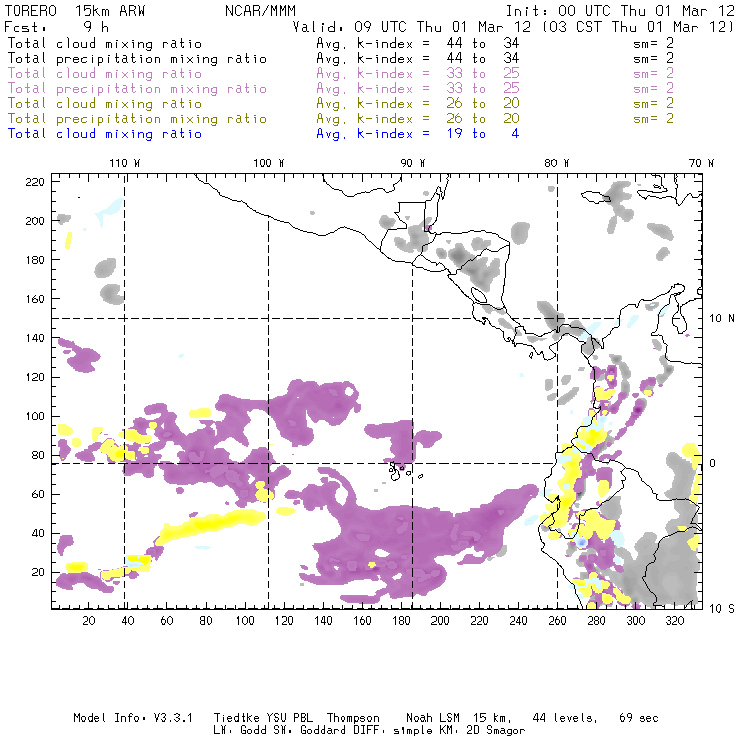Screen dimensions: 740x740
Task: Click the '(03 CST Thu 01 Mar 12)' text
Action: [639, 27]
